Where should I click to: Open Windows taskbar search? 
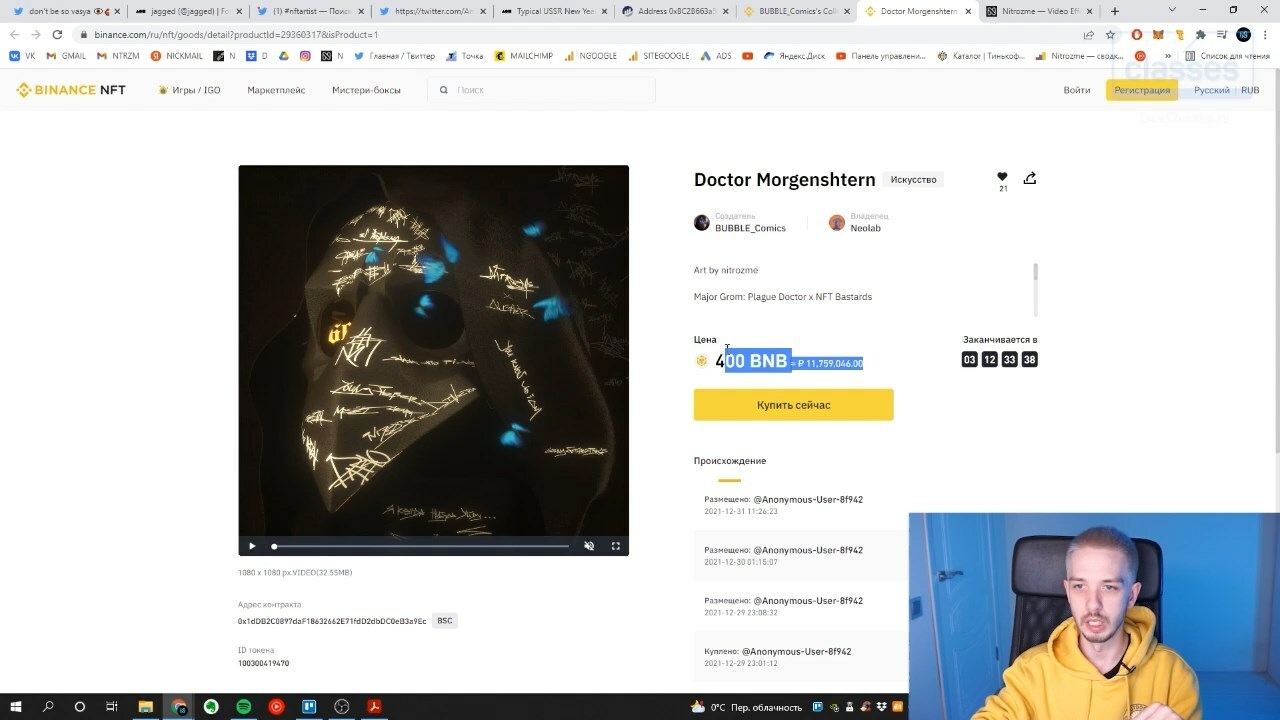(x=48, y=706)
